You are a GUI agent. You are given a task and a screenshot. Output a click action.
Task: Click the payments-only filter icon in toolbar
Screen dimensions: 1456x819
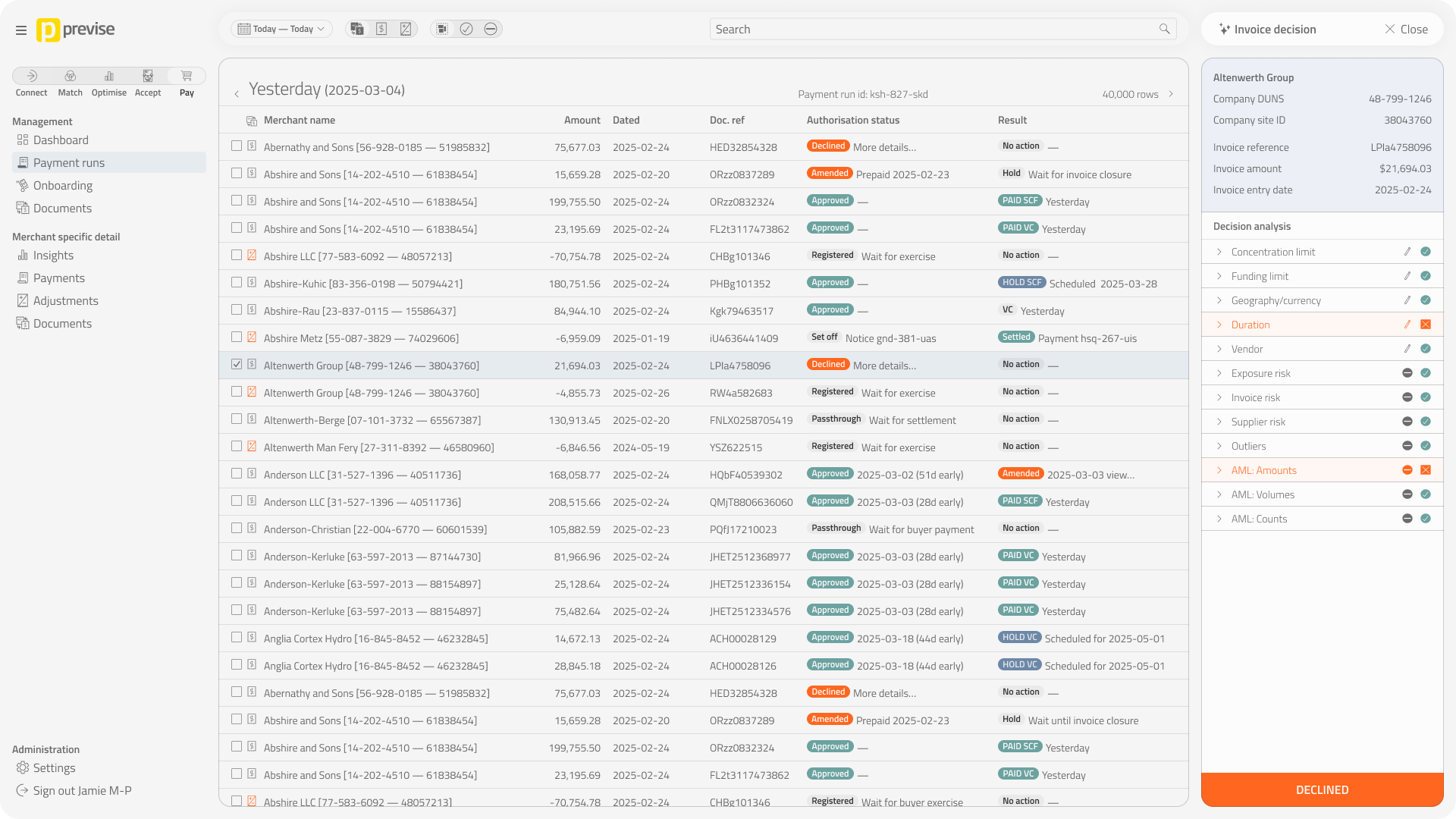coord(381,29)
